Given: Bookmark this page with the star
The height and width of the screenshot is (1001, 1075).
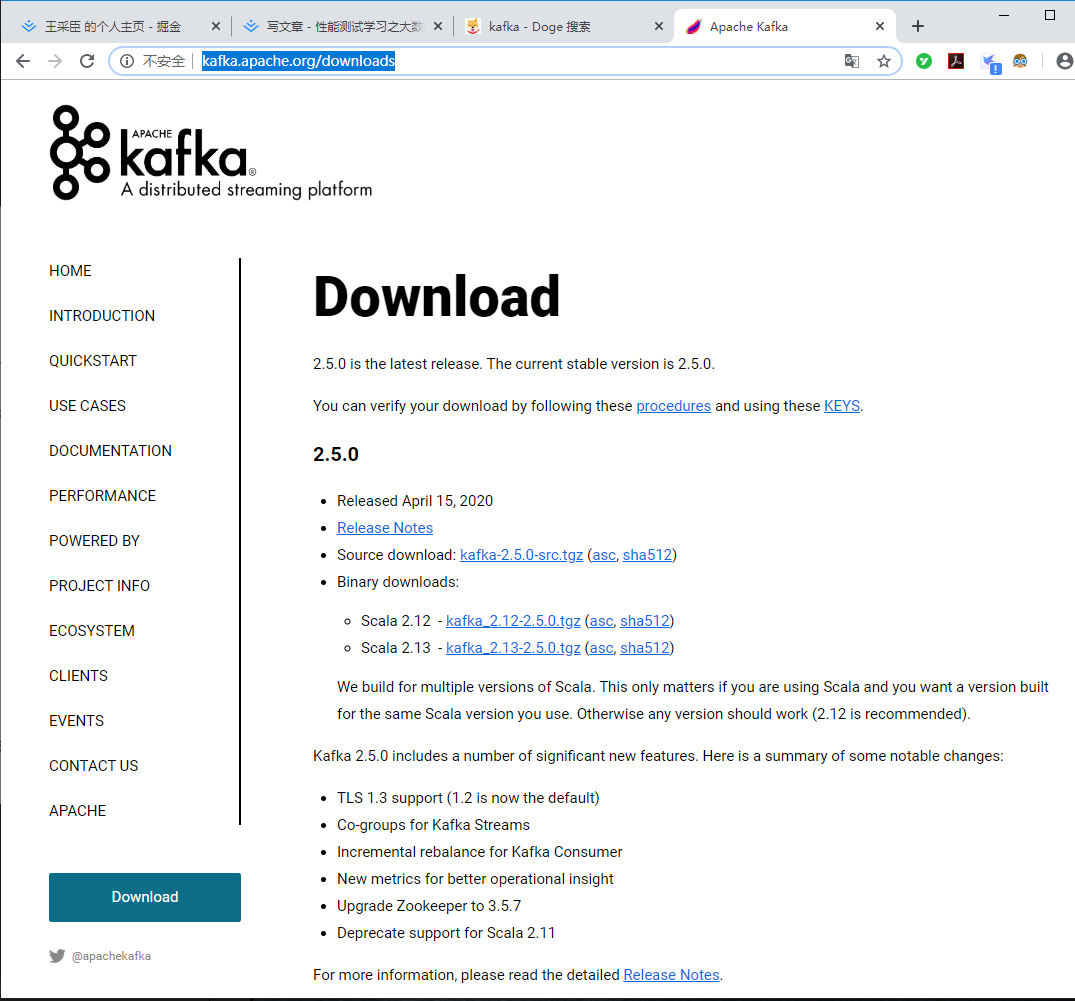Looking at the screenshot, I should pyautogui.click(x=884, y=61).
